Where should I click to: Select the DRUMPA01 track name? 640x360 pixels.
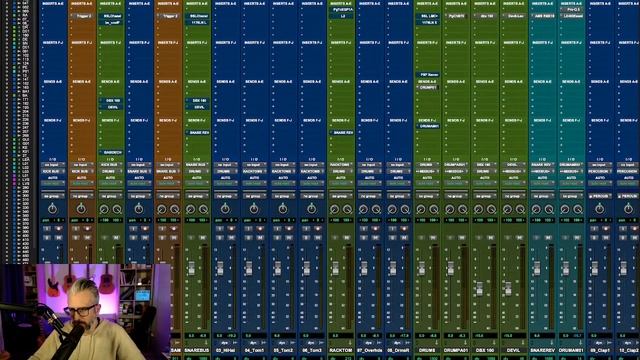coord(456,350)
